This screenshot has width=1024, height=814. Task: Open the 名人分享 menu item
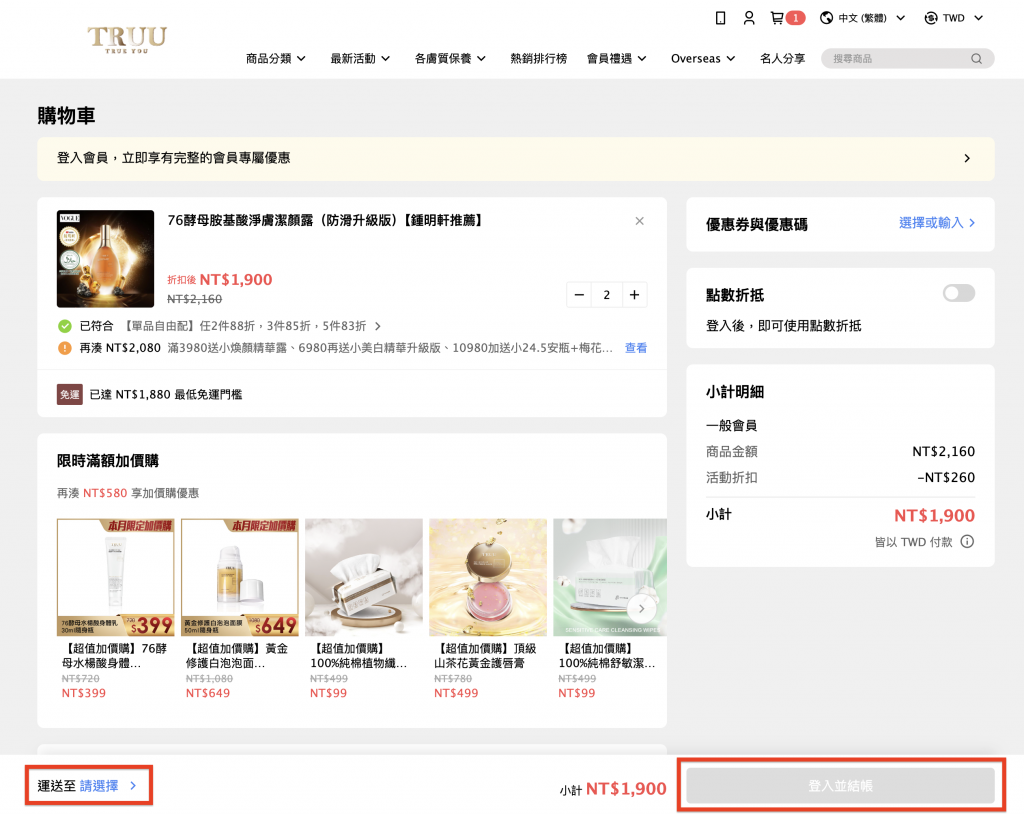782,59
